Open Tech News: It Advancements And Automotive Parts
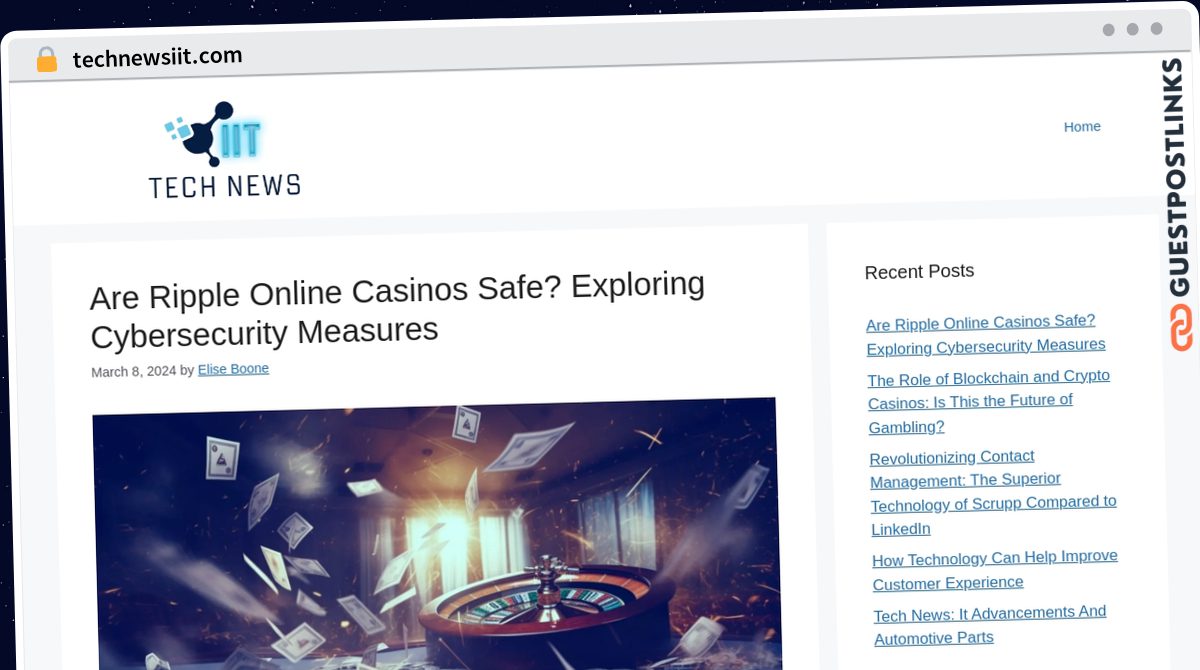This screenshot has height=670, width=1200. pyautogui.click(x=990, y=625)
